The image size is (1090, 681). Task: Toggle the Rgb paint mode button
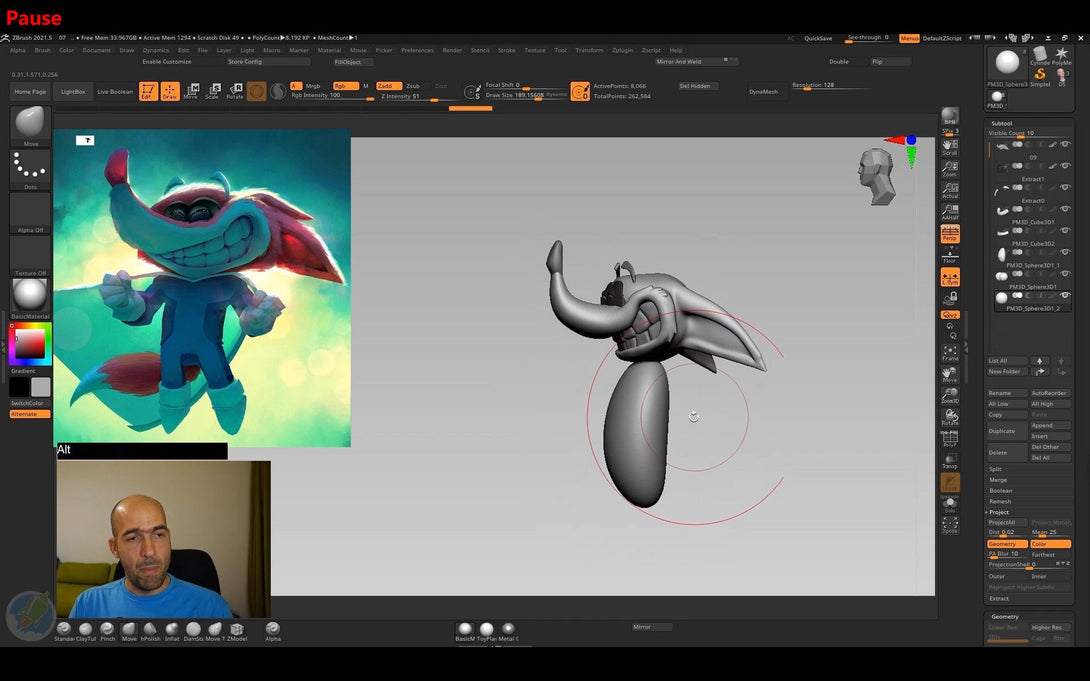345,86
